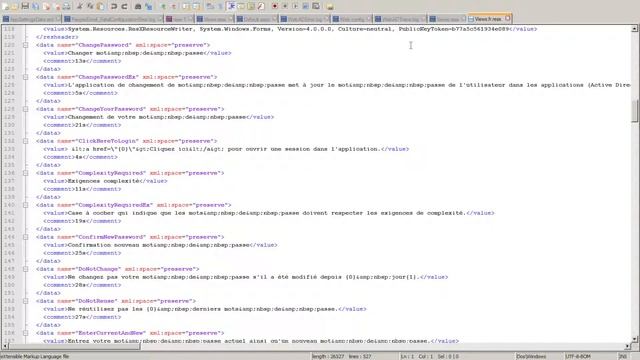
Task: Collapse the ClickHereToLogin data block
Action: [x=25, y=141]
